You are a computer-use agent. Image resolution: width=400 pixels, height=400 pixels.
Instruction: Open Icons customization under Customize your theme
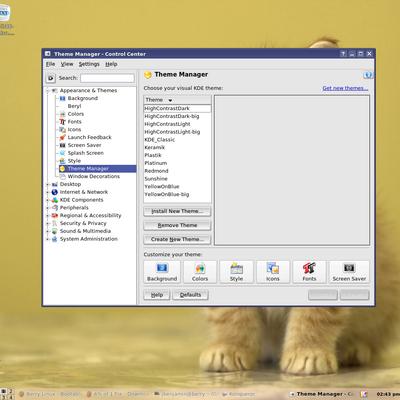coord(273,272)
